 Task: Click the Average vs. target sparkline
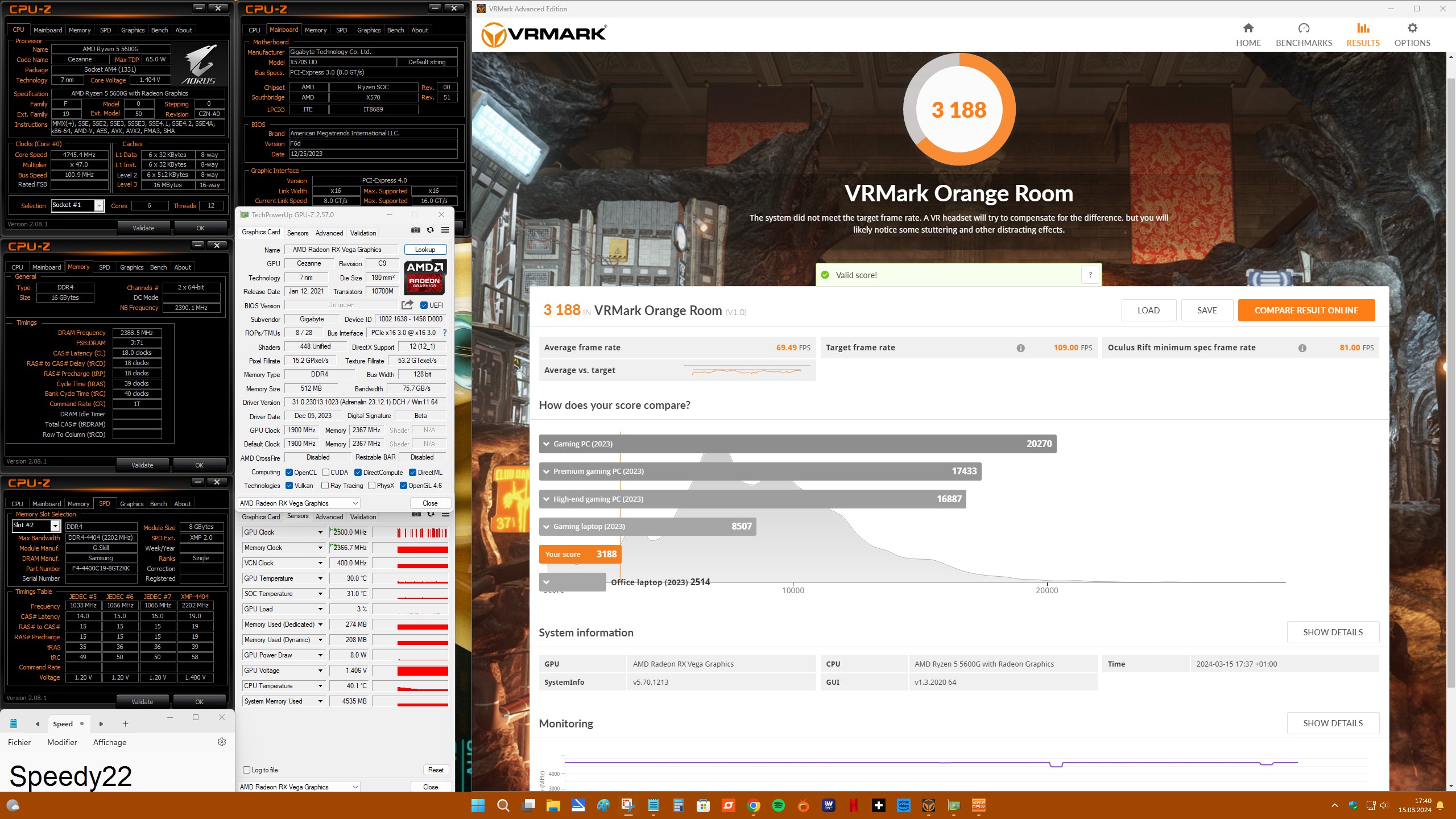pos(746,371)
